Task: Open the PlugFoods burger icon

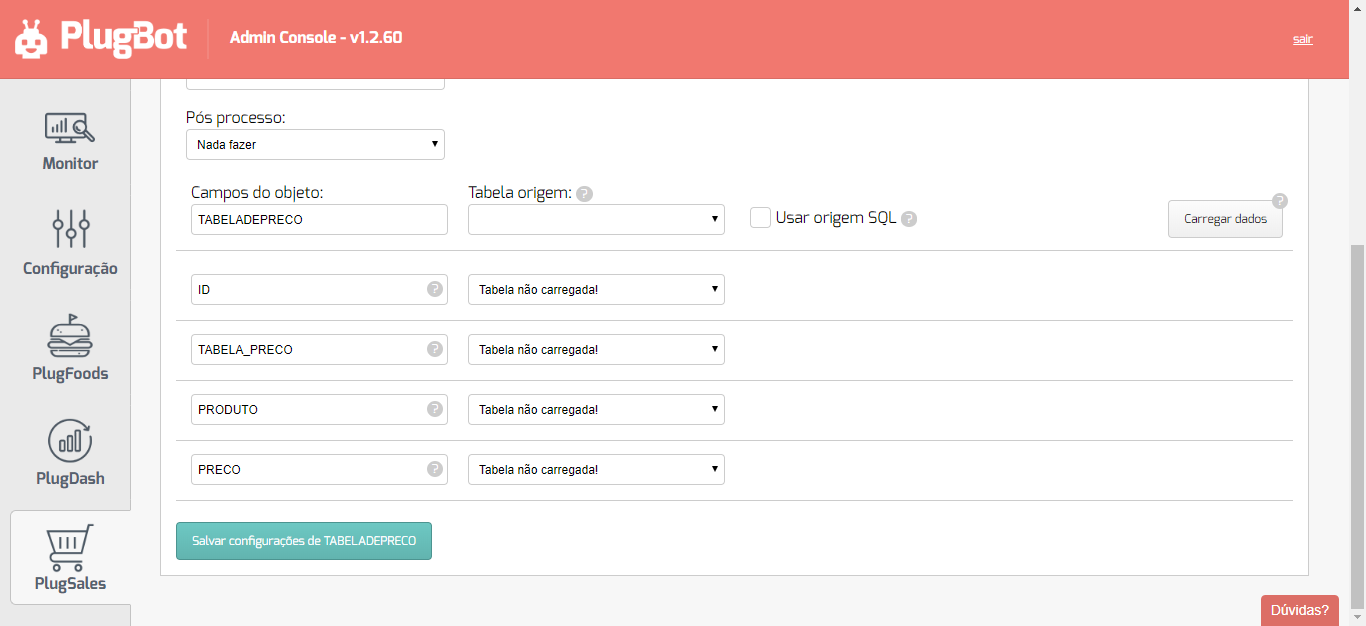Action: (70, 336)
